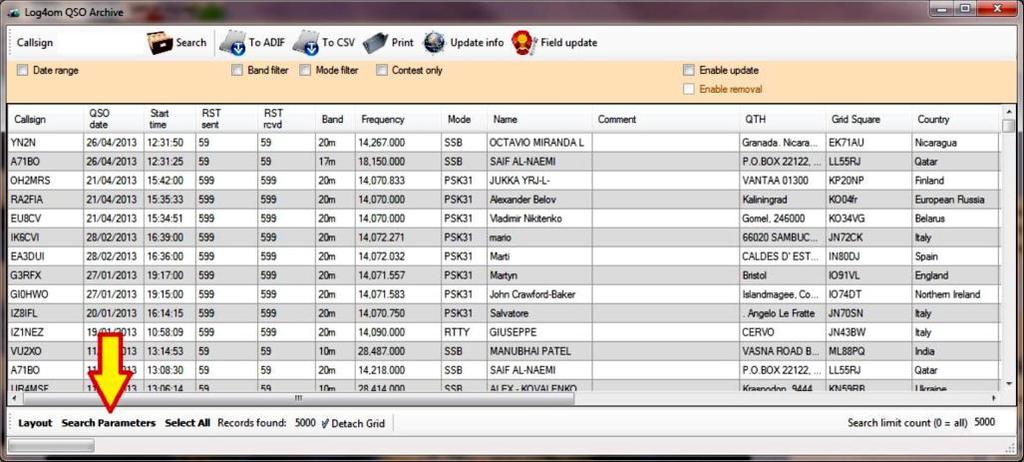Image resolution: width=1024 pixels, height=462 pixels.
Task: Click the bottom progress bar
Action: pos(51,446)
